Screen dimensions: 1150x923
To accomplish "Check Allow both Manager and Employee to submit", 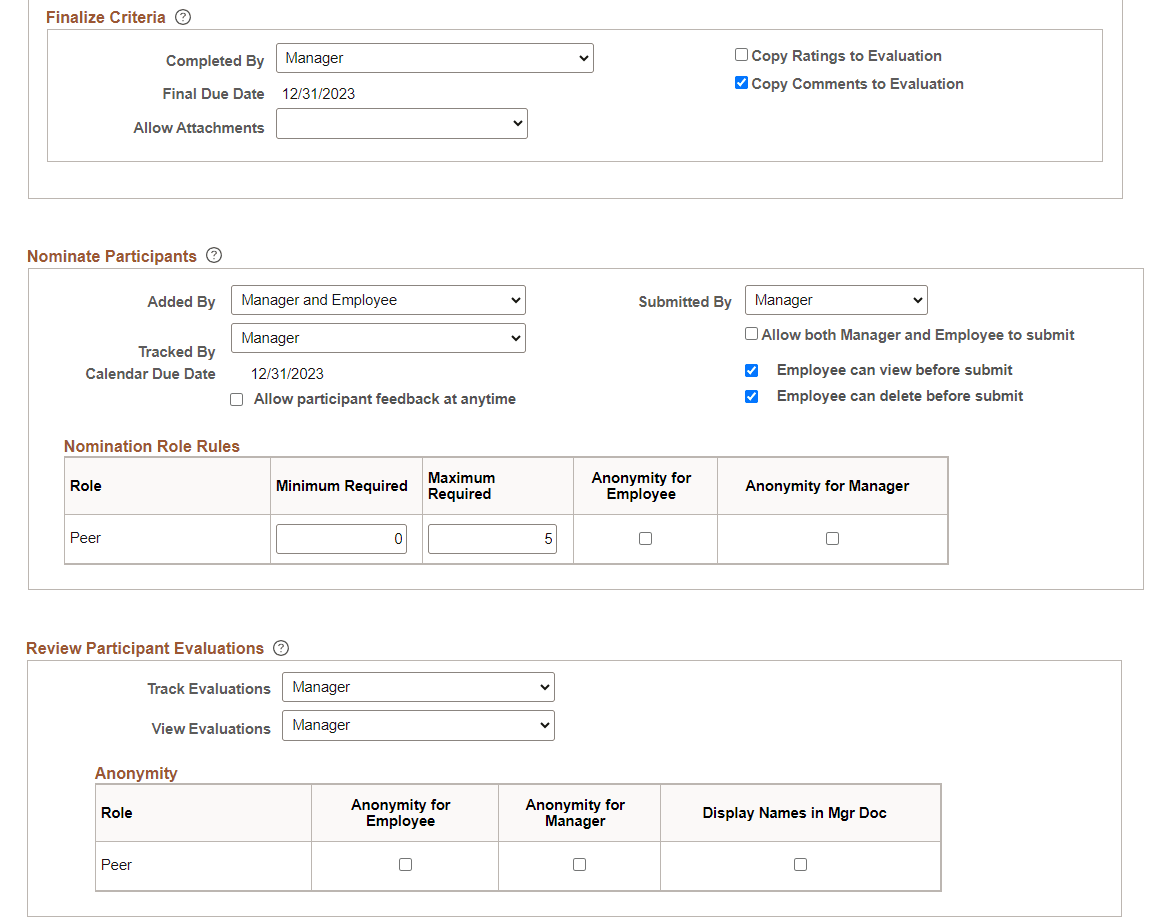I will tap(751, 333).
